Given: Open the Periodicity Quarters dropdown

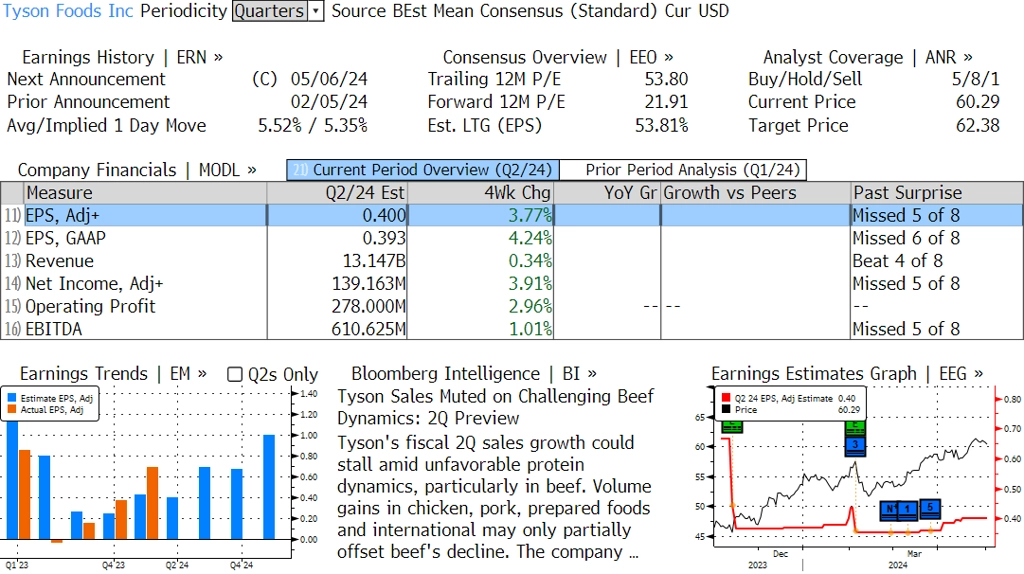Looking at the screenshot, I should tap(278, 11).
